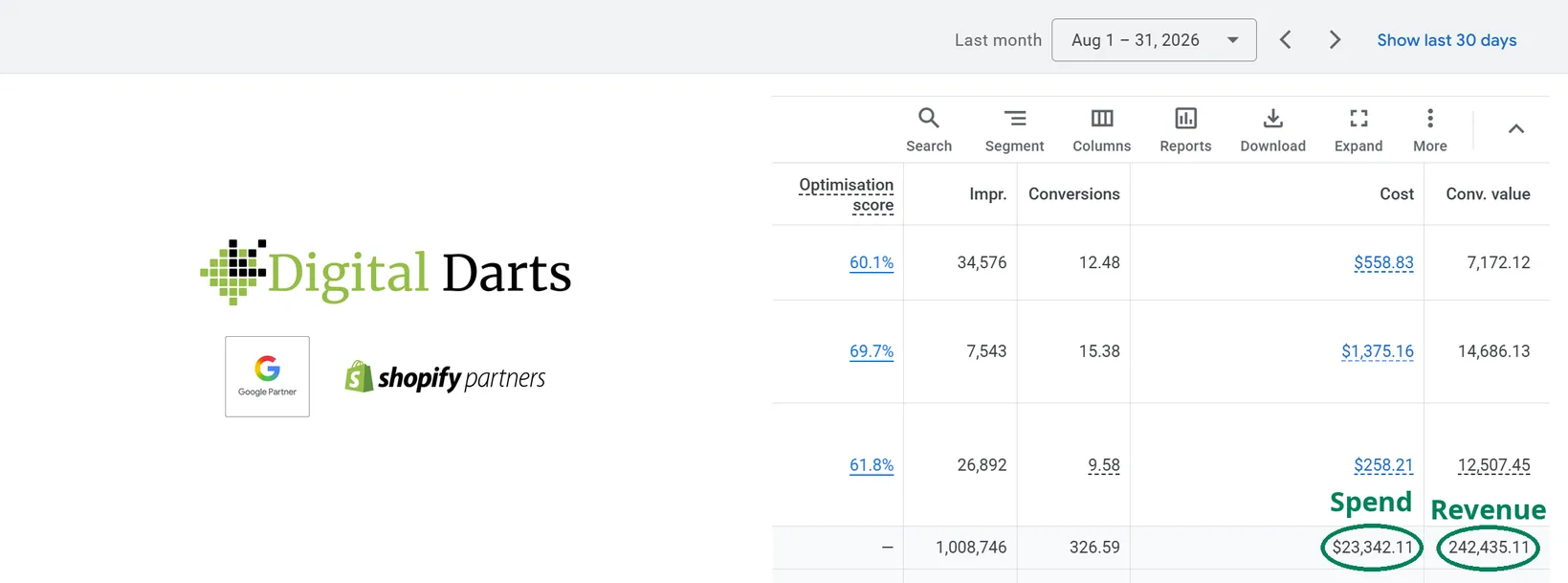Collapse the toolbar with the up chevron
Viewport: 1568px width, 583px height.
pyautogui.click(x=1516, y=129)
